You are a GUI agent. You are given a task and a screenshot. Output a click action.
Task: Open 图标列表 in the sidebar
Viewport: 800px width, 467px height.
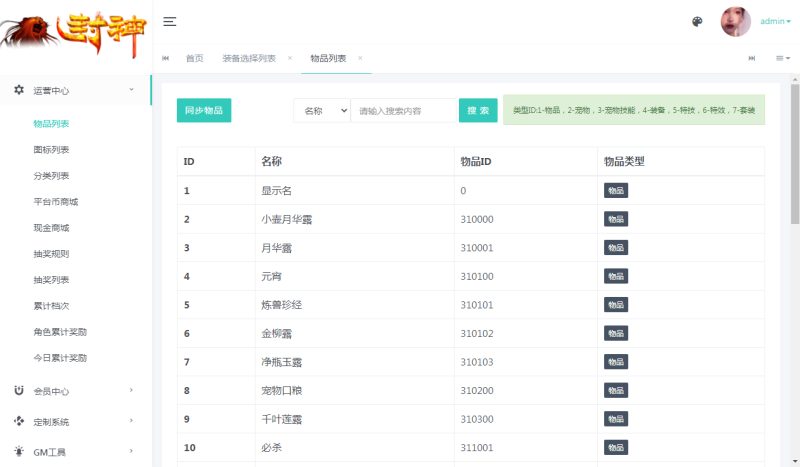pyautogui.click(x=51, y=150)
